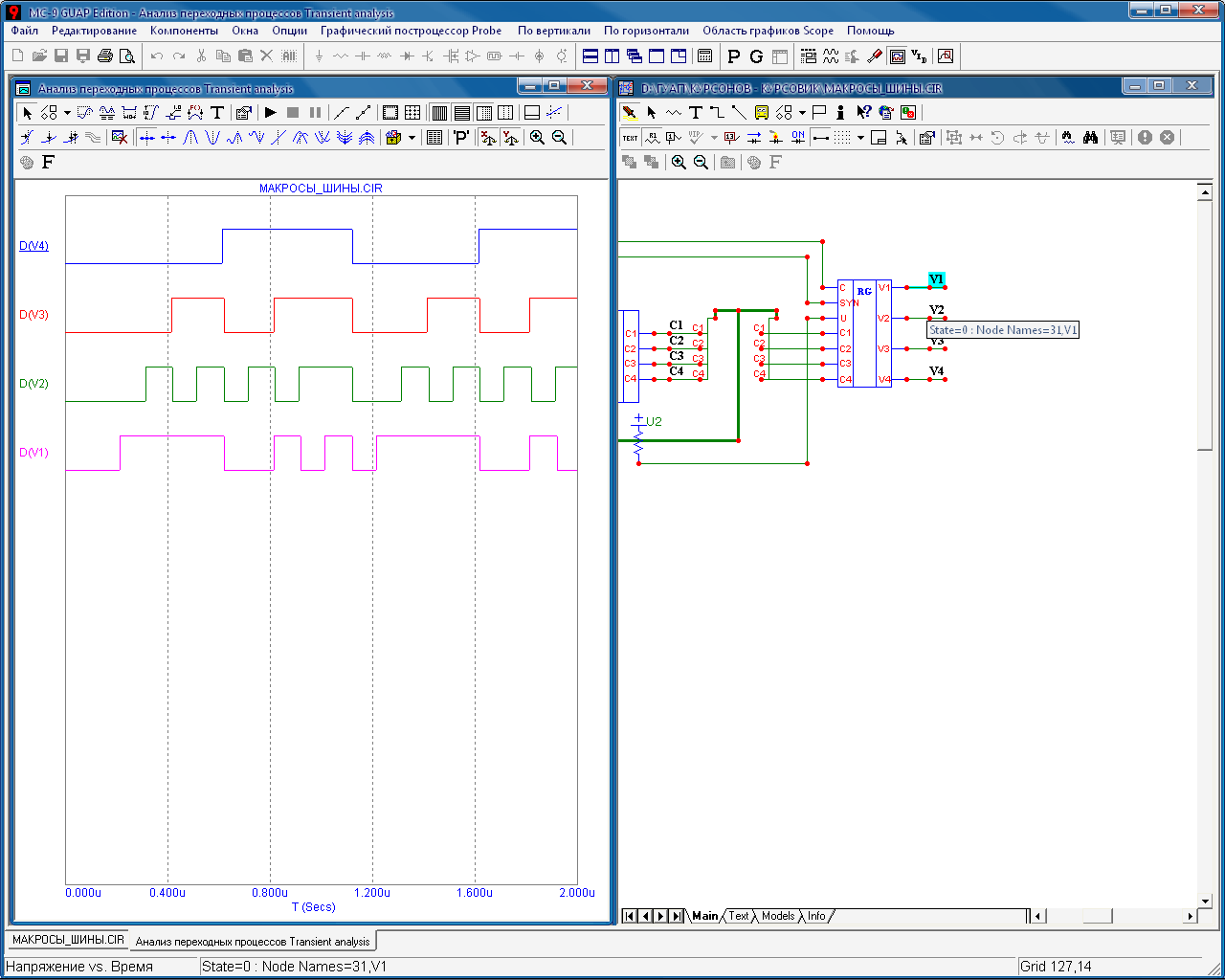Click the highlighted V1 node label
The image size is (1225, 980).
936,279
